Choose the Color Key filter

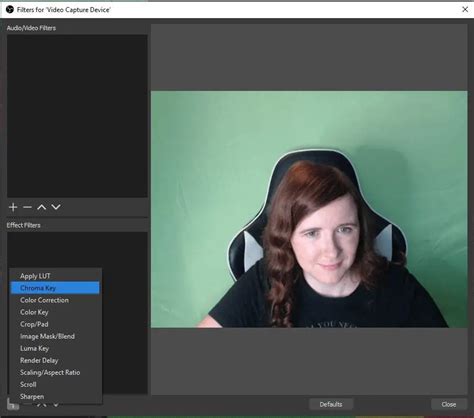pyautogui.click(x=55, y=312)
